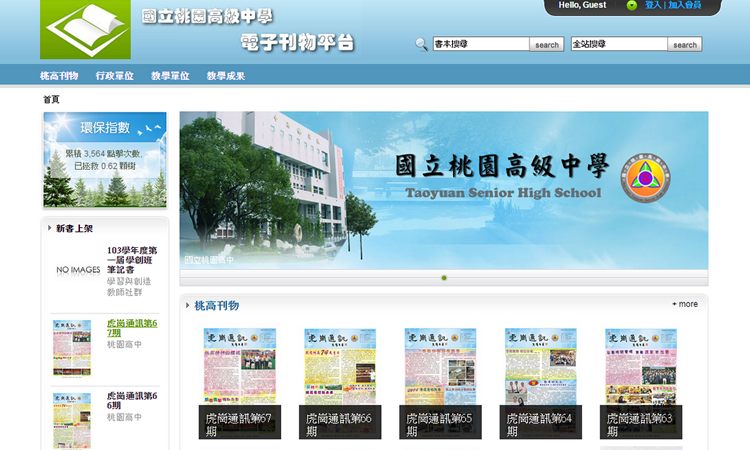The width and height of the screenshot is (750, 450).
Task: Open the 虎崗通訊第63期 cover in main grid
Action: point(641,383)
